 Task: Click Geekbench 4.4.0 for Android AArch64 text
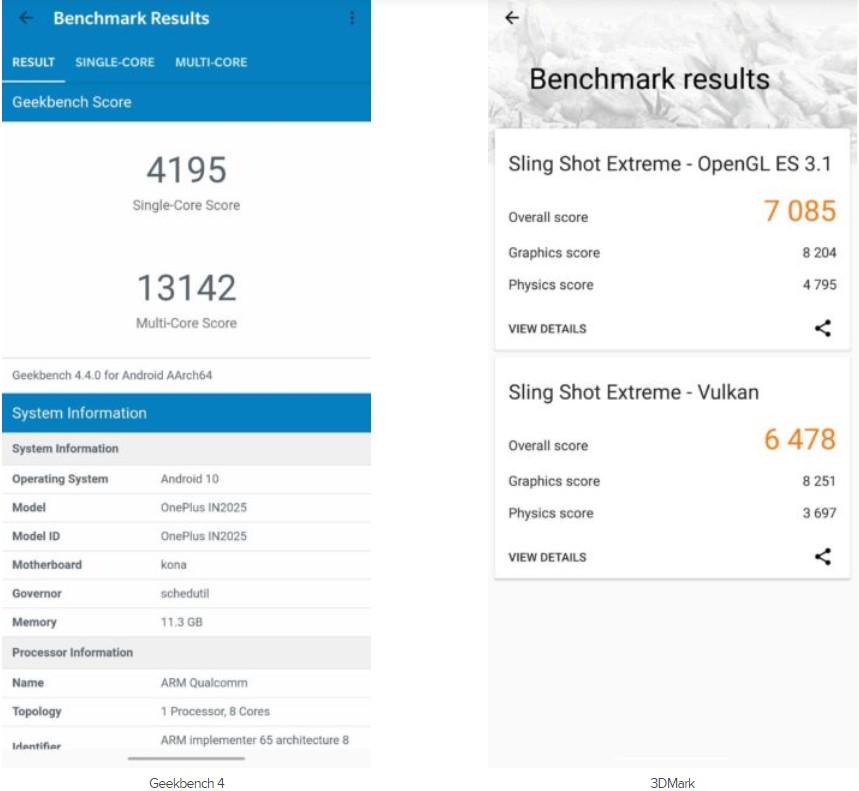(x=112, y=375)
